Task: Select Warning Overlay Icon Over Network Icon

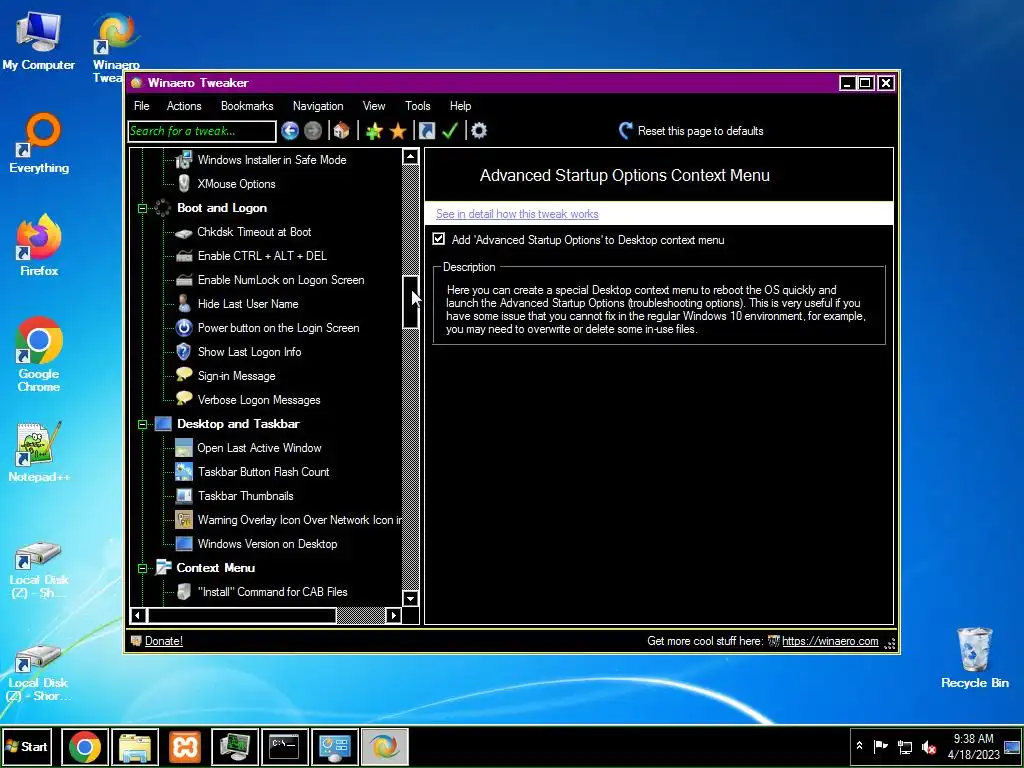Action: click(299, 520)
